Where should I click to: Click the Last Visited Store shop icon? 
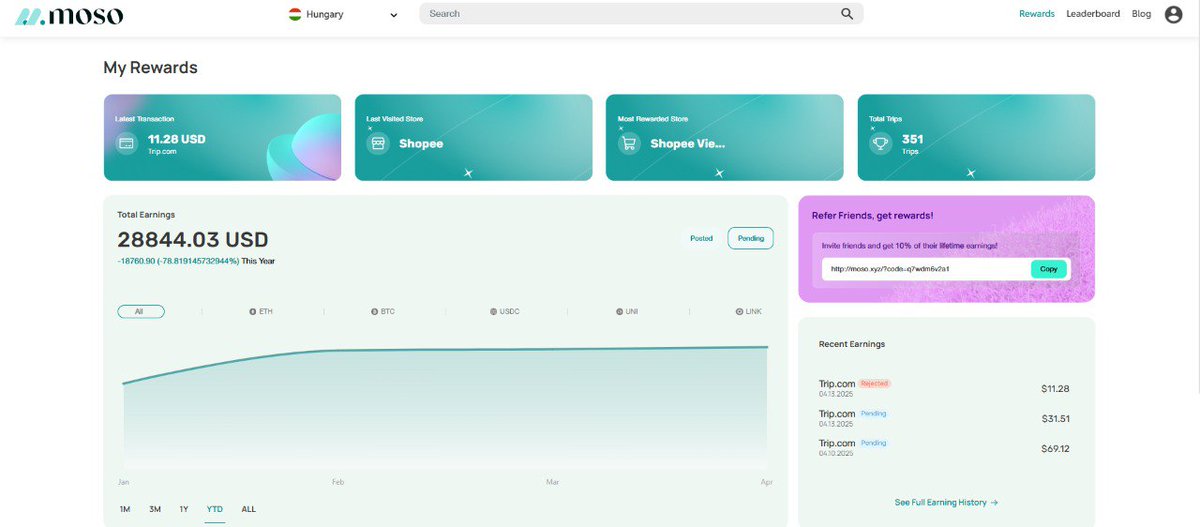pos(378,143)
